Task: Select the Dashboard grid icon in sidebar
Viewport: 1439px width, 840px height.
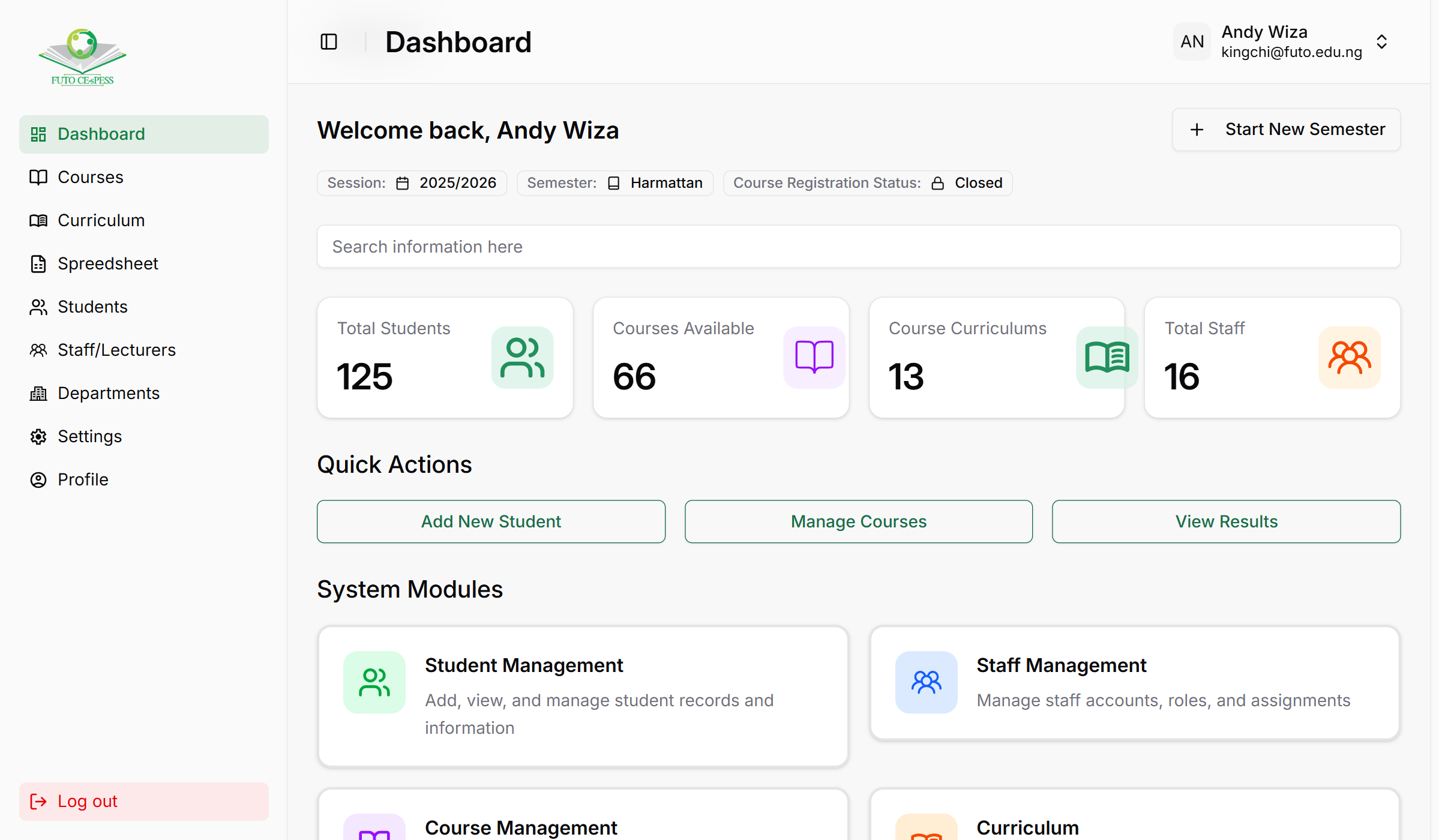Action: [38, 134]
